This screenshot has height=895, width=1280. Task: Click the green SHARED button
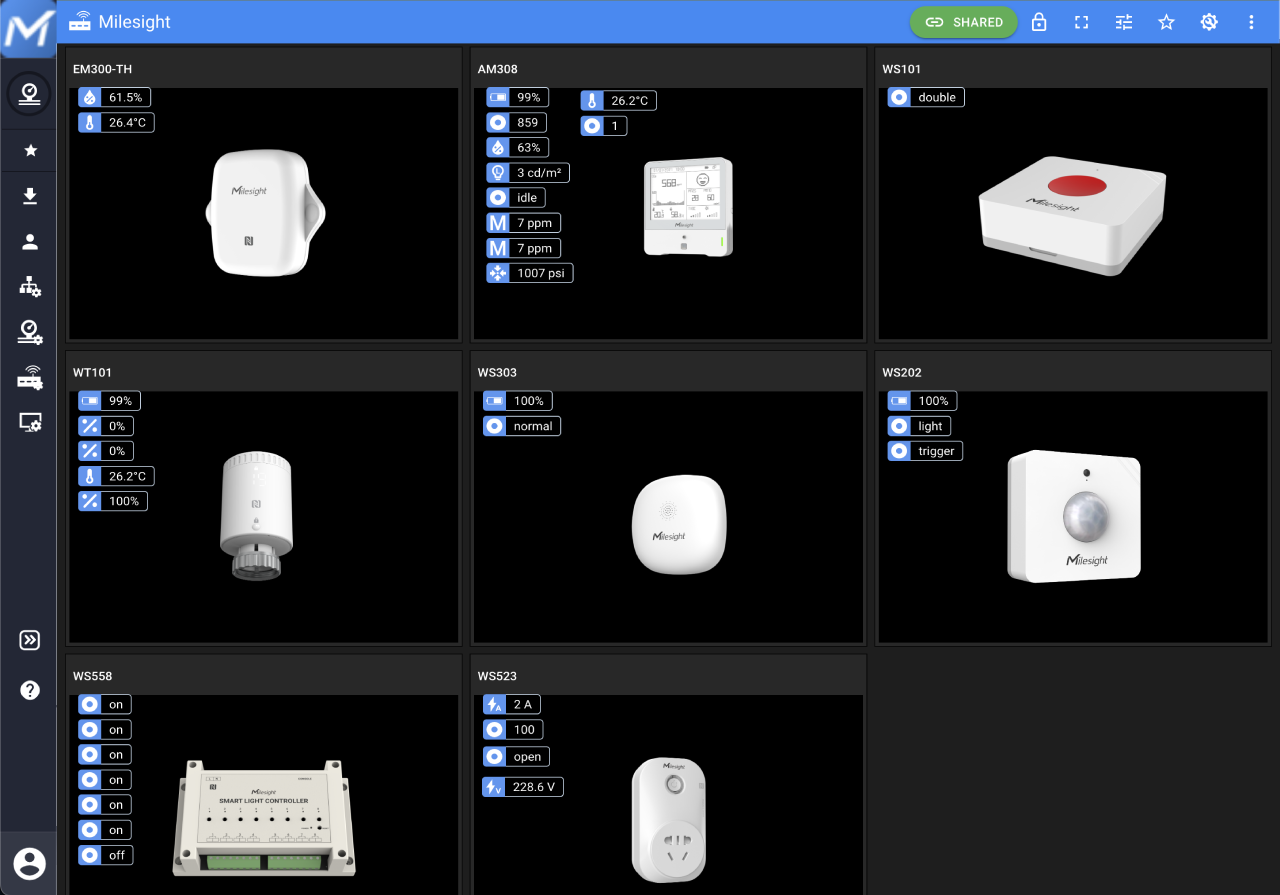pos(963,21)
